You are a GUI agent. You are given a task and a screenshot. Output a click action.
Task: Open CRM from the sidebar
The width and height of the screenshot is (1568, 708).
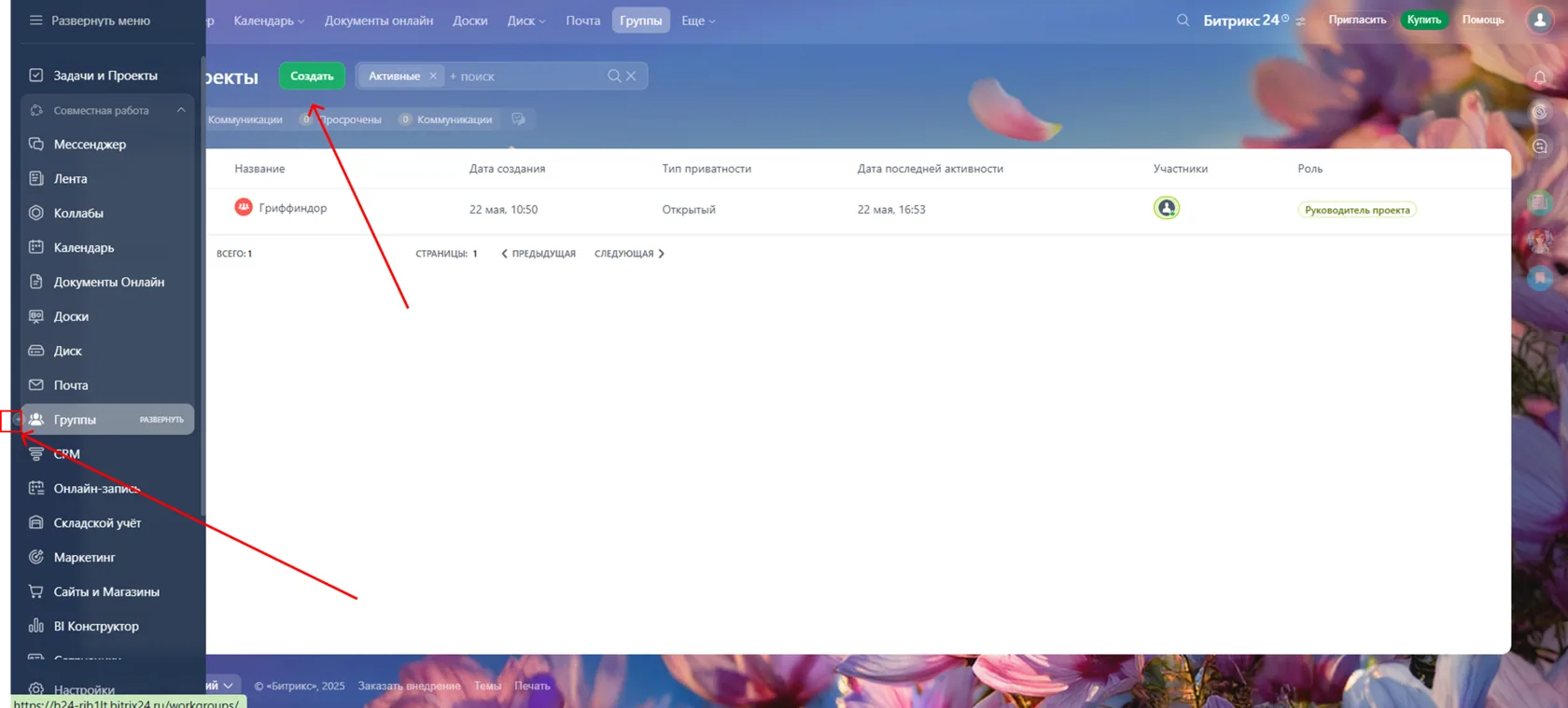click(66, 454)
